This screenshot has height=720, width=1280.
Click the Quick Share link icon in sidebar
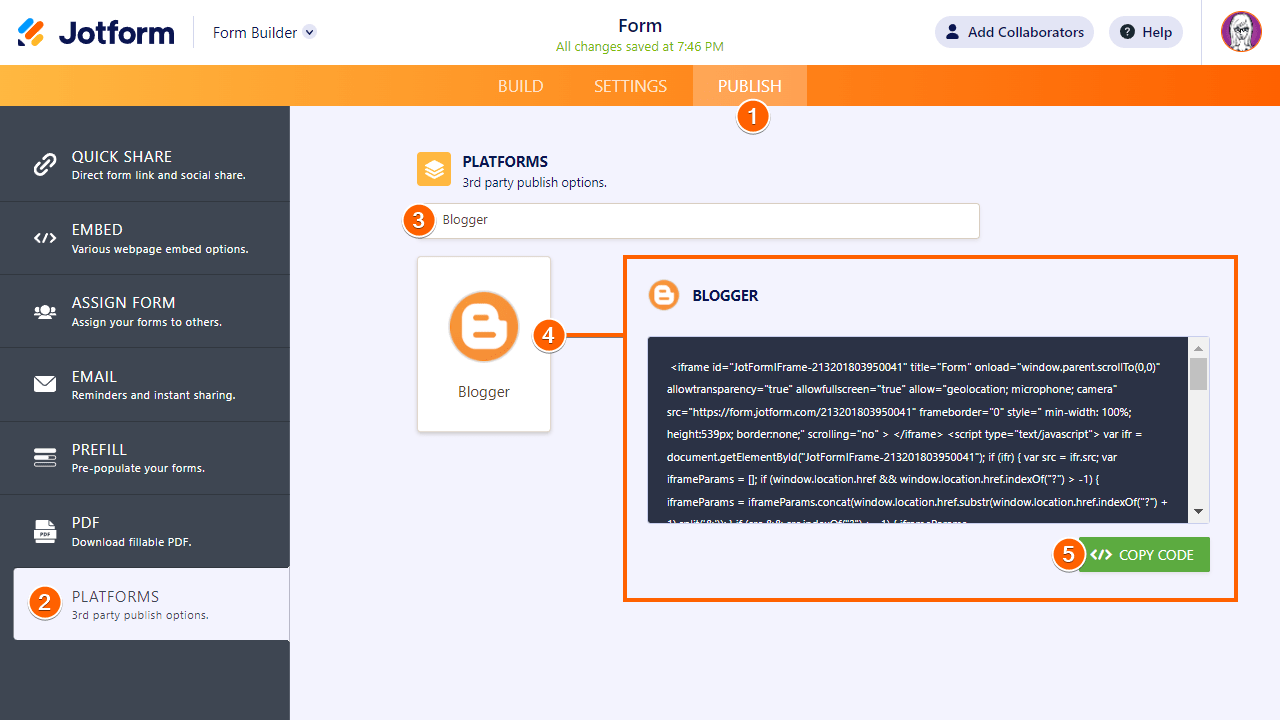pyautogui.click(x=44, y=166)
